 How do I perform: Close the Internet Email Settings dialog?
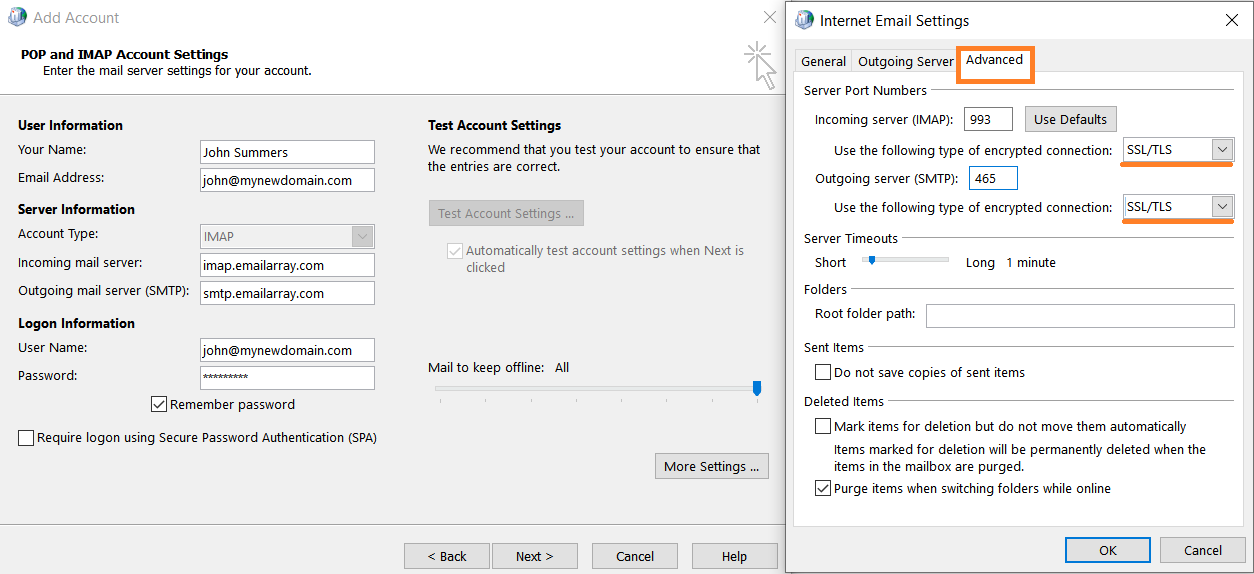pos(1231,20)
